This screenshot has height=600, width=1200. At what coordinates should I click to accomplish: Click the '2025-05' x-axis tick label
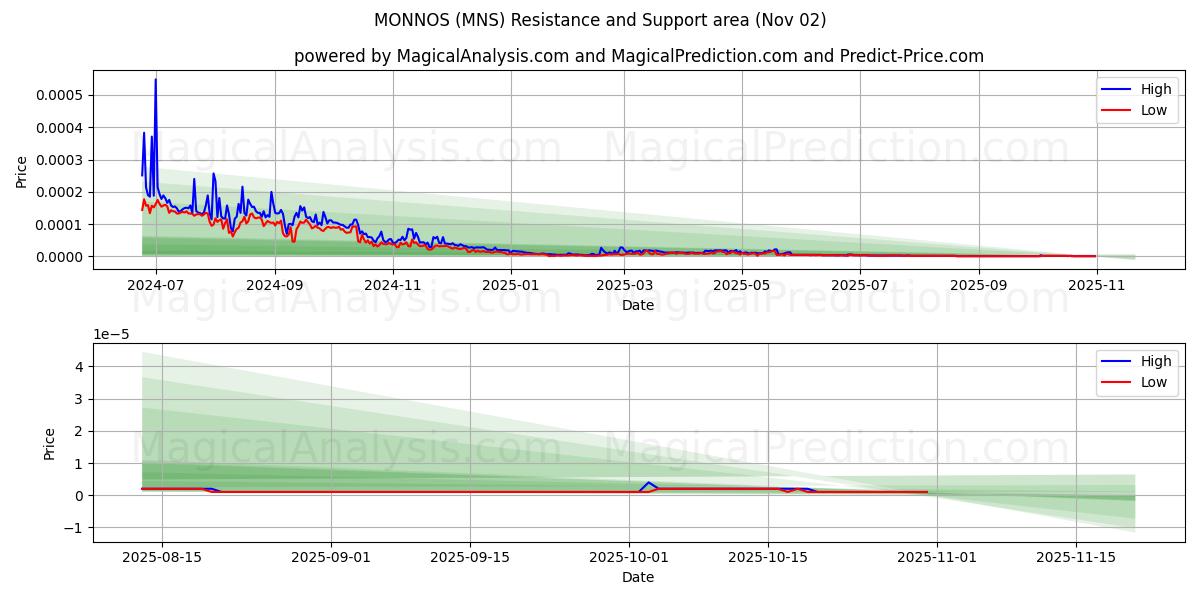[742, 285]
